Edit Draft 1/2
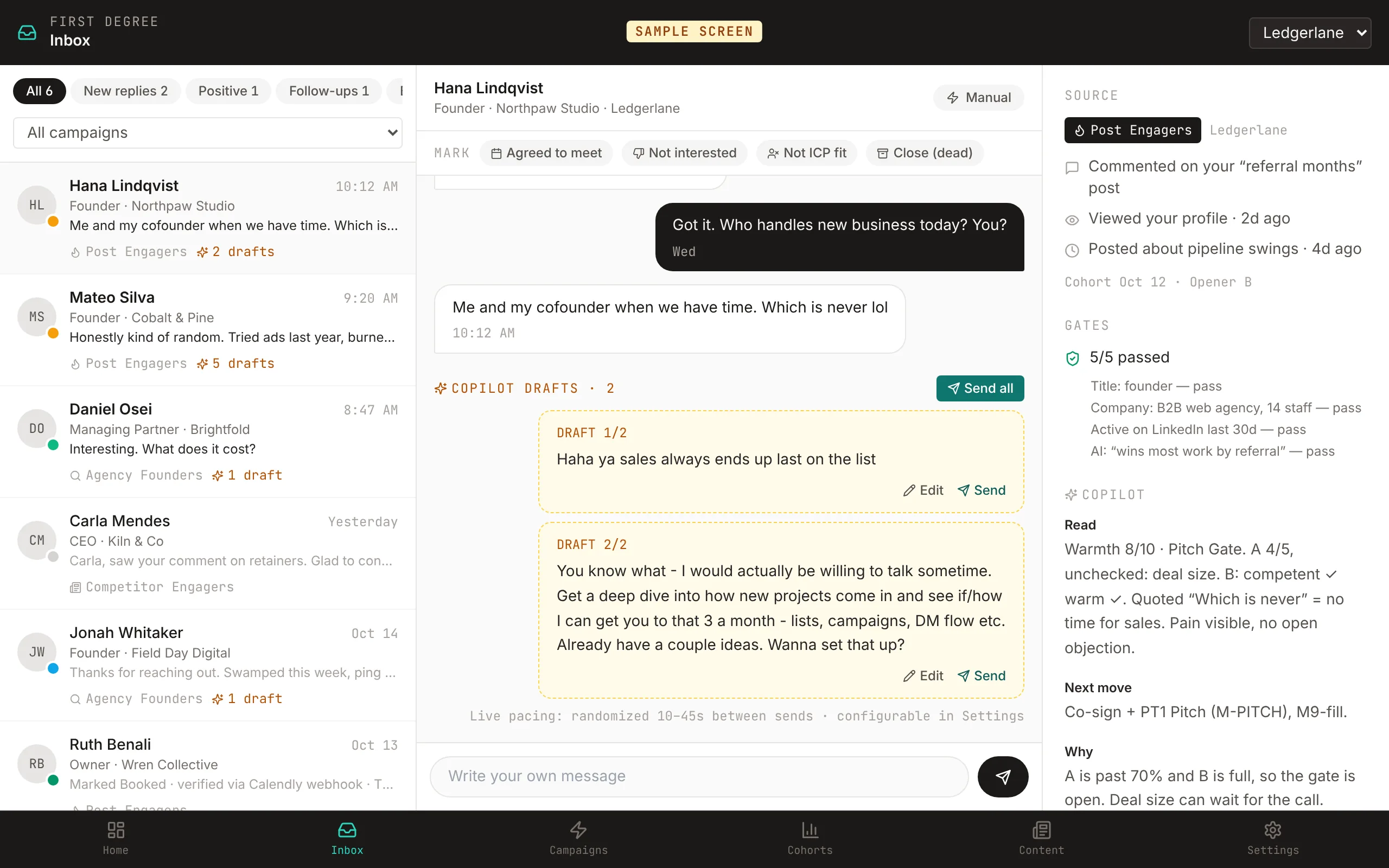1389x868 pixels. (x=922, y=490)
